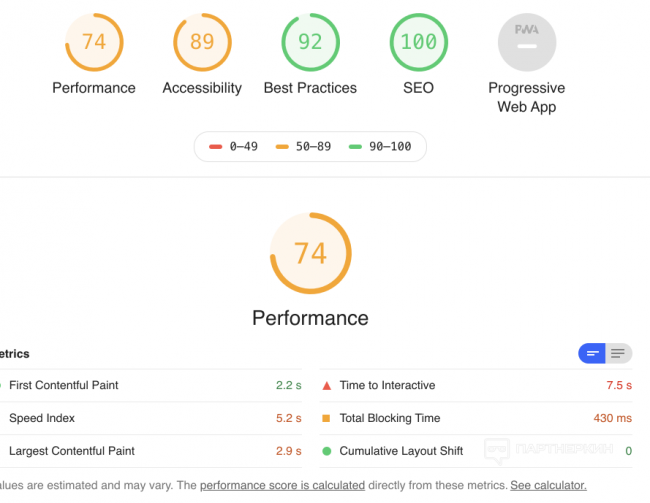
Task: Open the Best Practices gauge showing 92
Action: 310,42
